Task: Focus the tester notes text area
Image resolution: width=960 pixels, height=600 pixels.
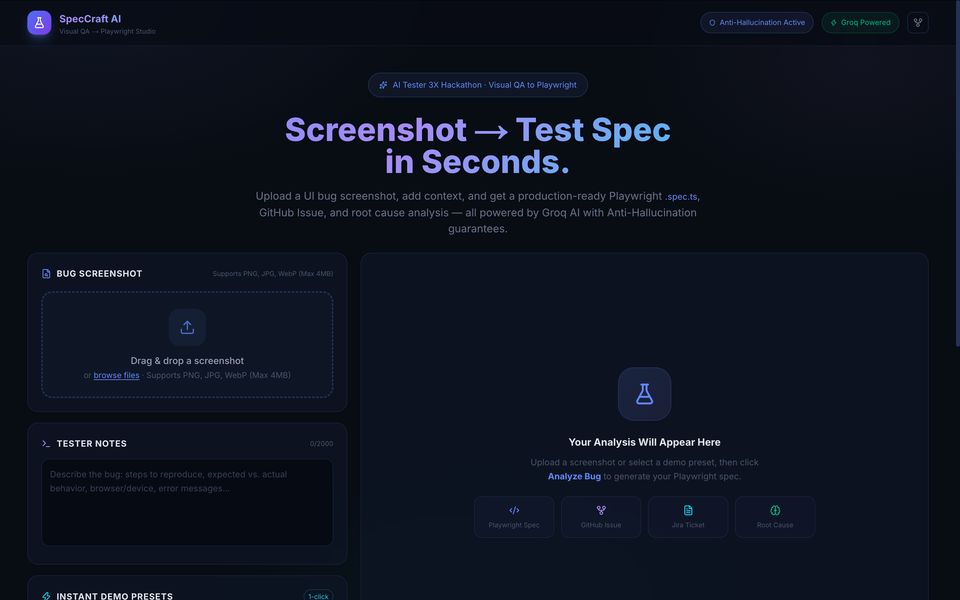Action: (187, 503)
